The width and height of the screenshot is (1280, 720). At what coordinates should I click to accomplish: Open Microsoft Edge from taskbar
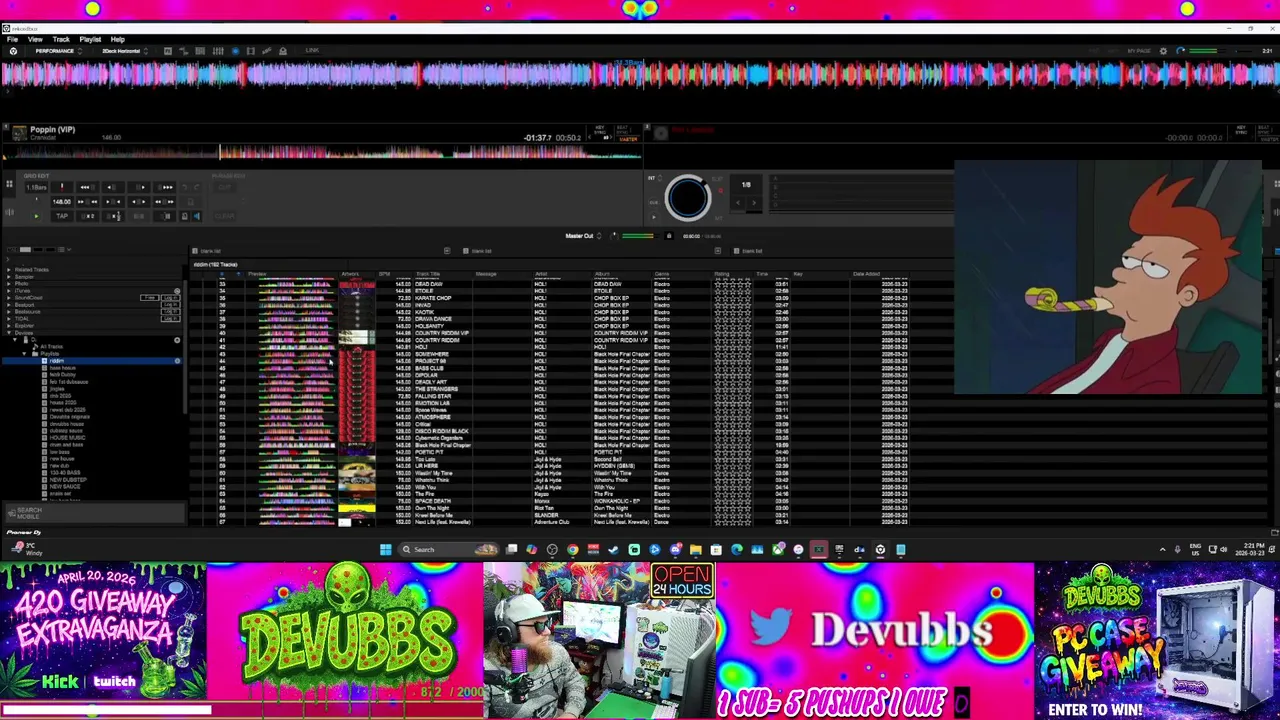(737, 549)
